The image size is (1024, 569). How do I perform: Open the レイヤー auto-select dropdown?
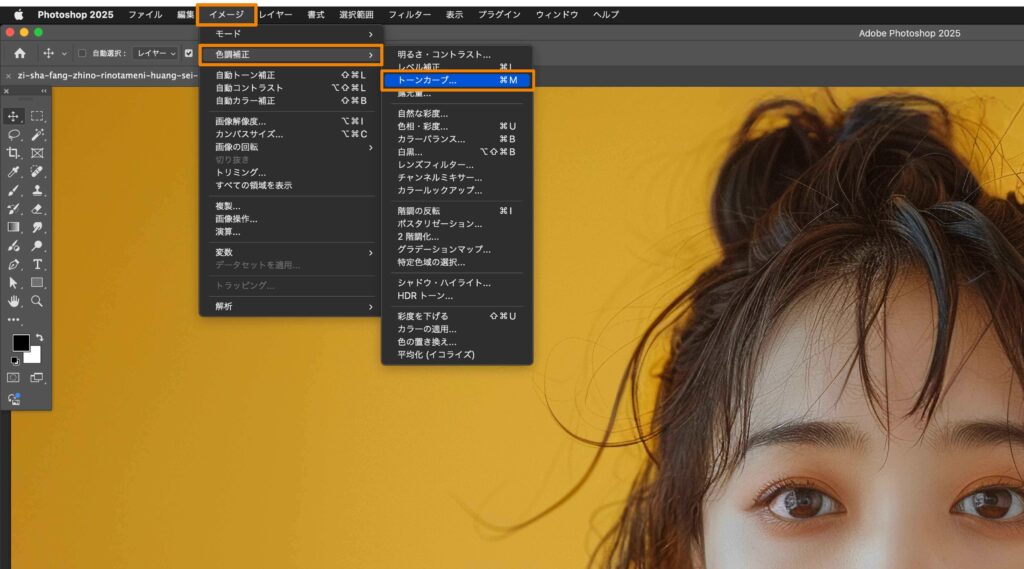point(155,53)
